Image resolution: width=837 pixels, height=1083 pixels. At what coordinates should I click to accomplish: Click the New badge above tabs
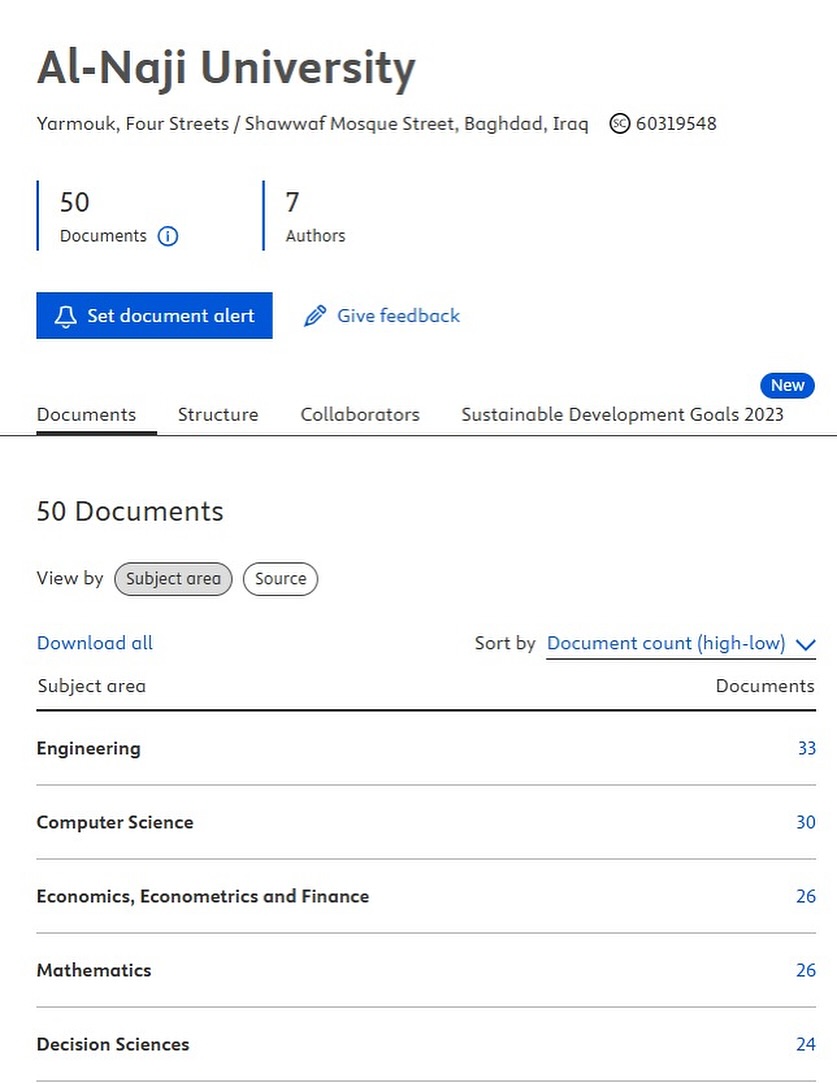pos(787,385)
